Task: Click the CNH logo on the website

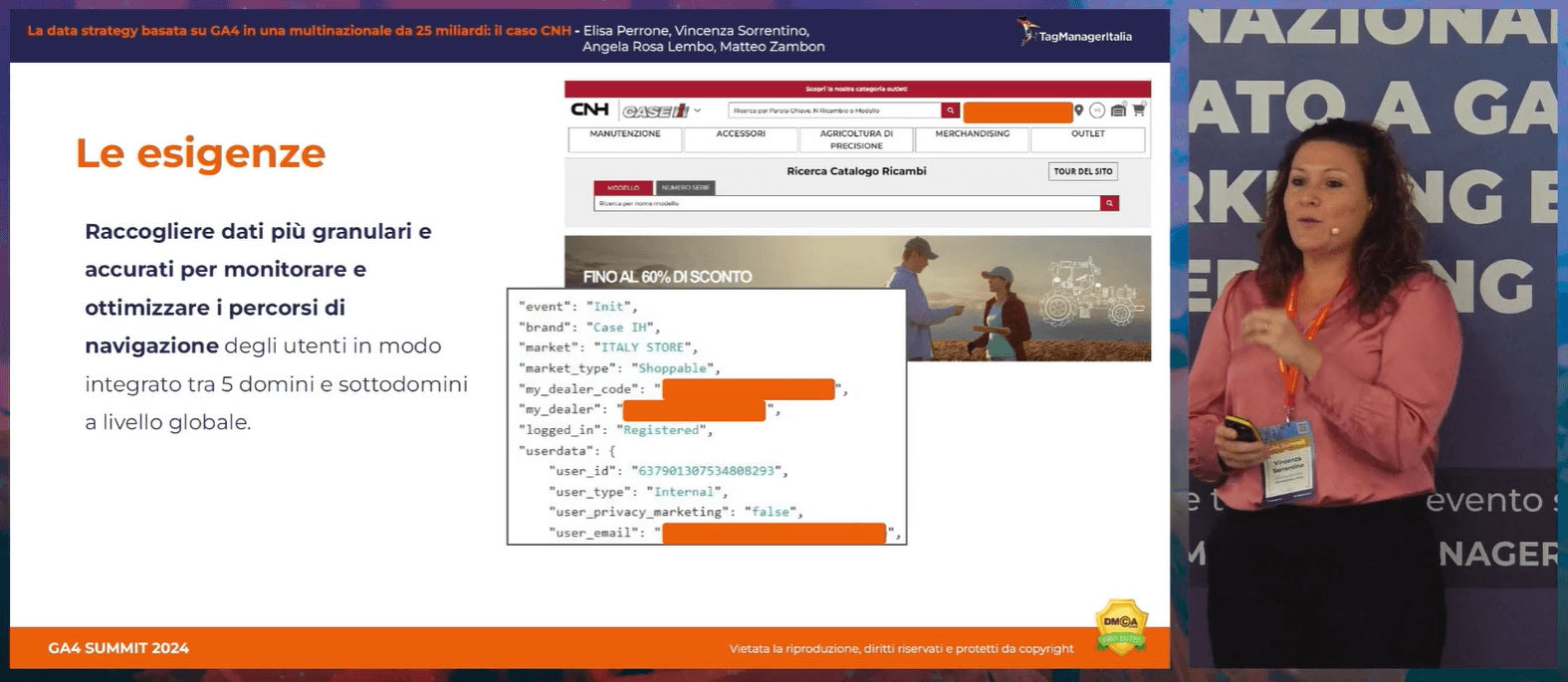Action: (x=589, y=110)
